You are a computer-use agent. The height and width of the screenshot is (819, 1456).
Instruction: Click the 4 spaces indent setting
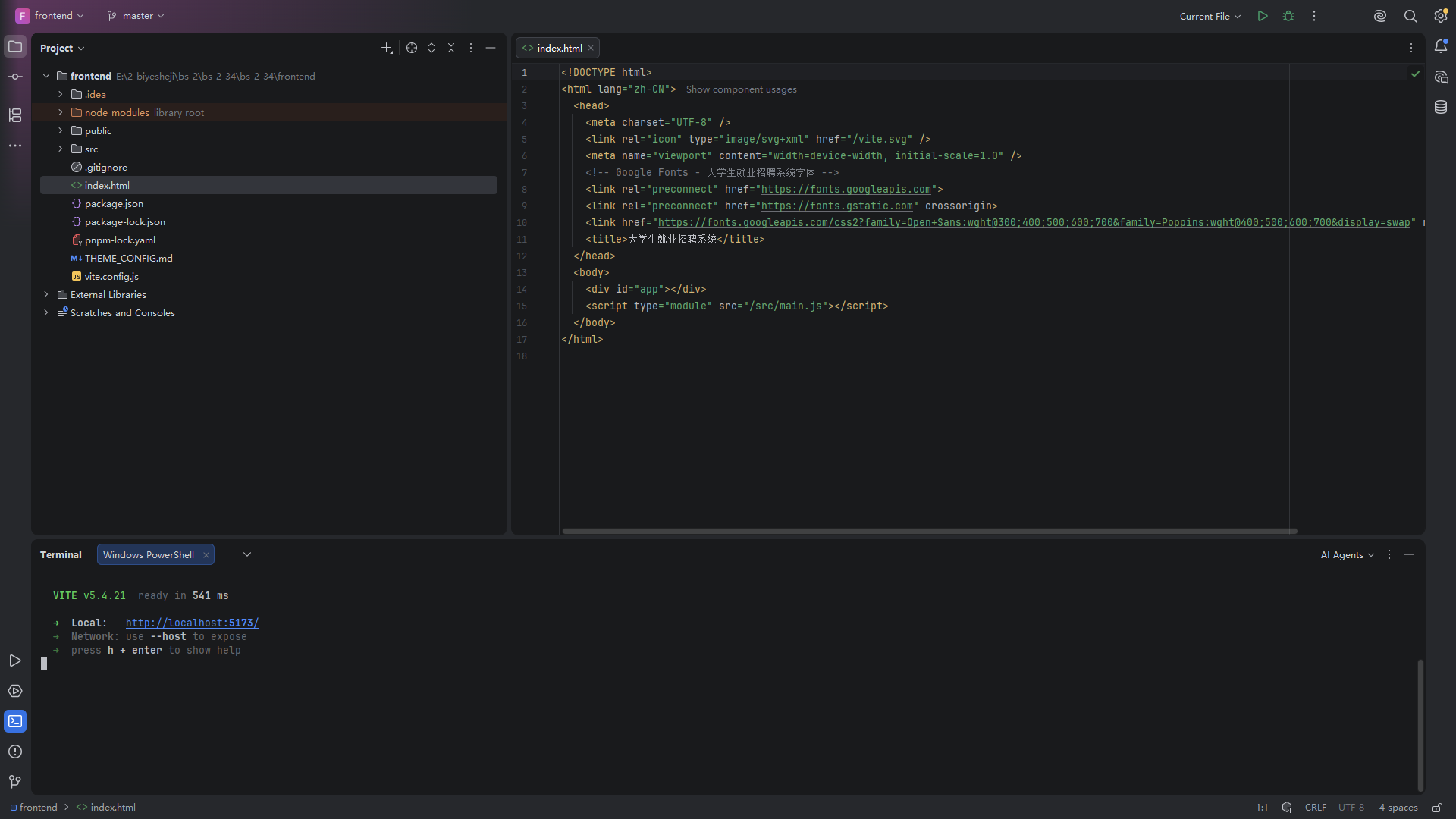click(1398, 808)
